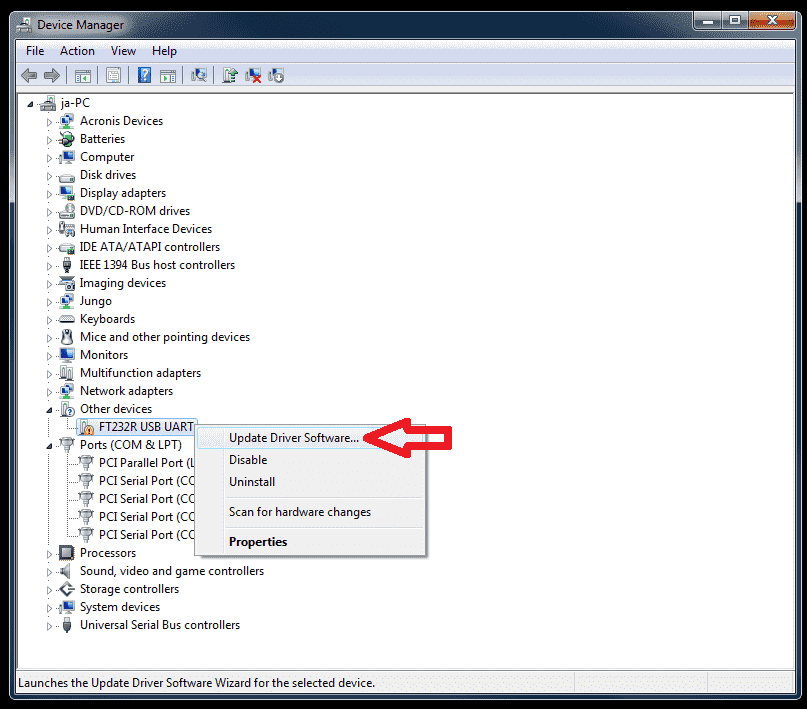Open the Action menu
This screenshot has height=709, width=807.
tap(77, 50)
